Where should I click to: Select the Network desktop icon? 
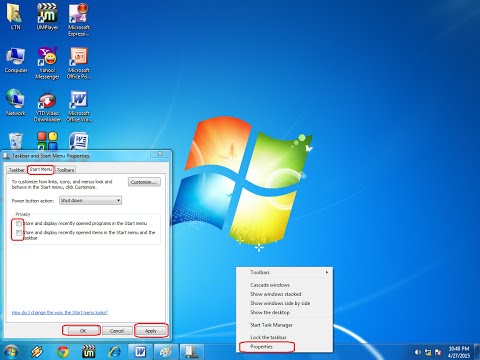tap(15, 102)
